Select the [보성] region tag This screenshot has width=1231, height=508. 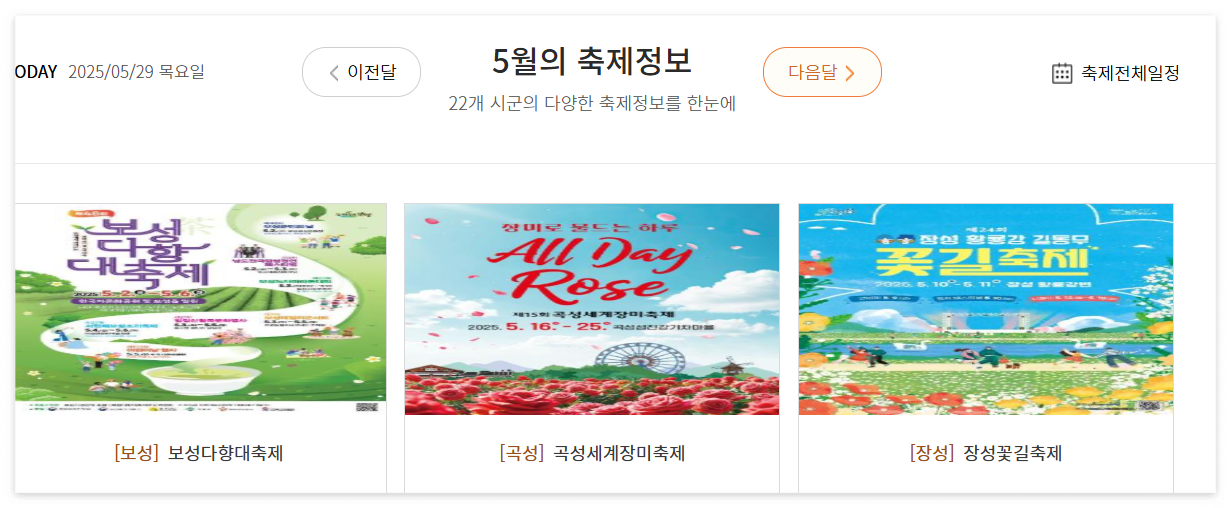[137, 453]
